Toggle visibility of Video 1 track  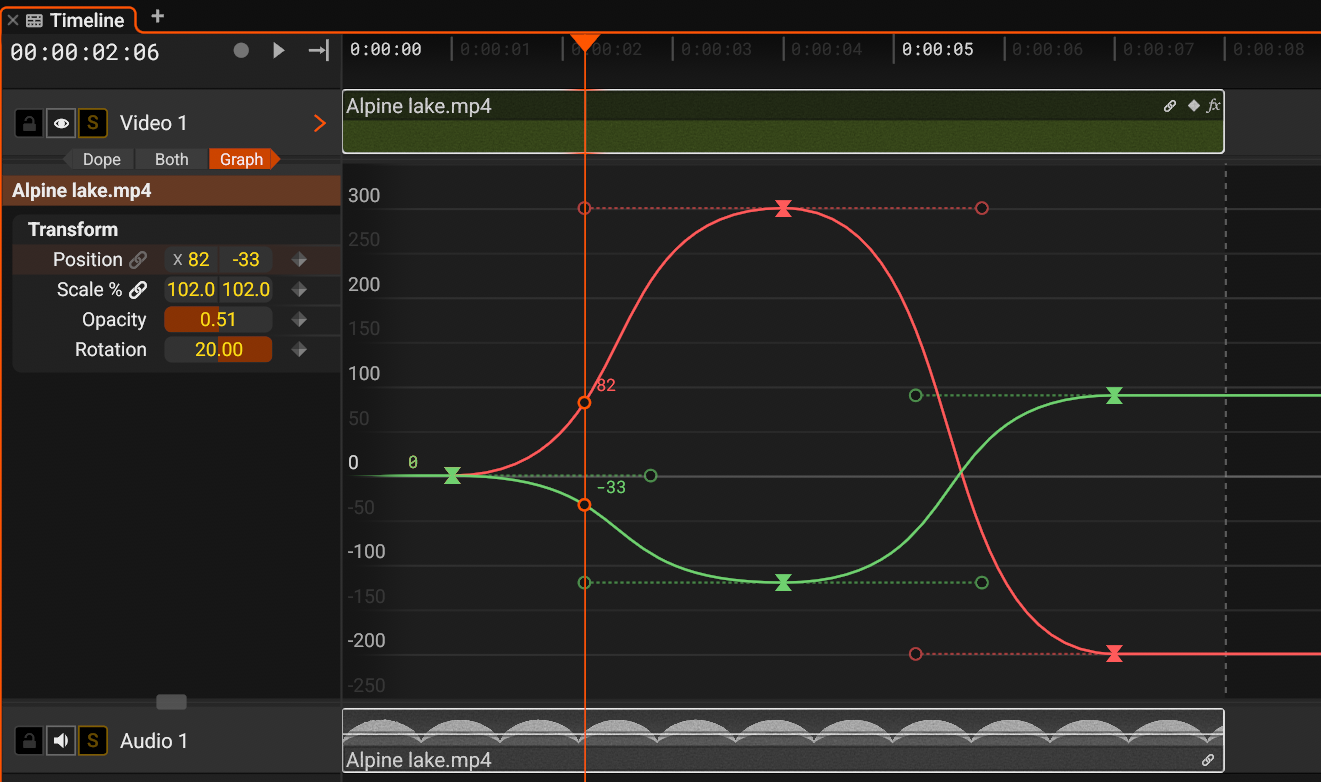tap(62, 124)
